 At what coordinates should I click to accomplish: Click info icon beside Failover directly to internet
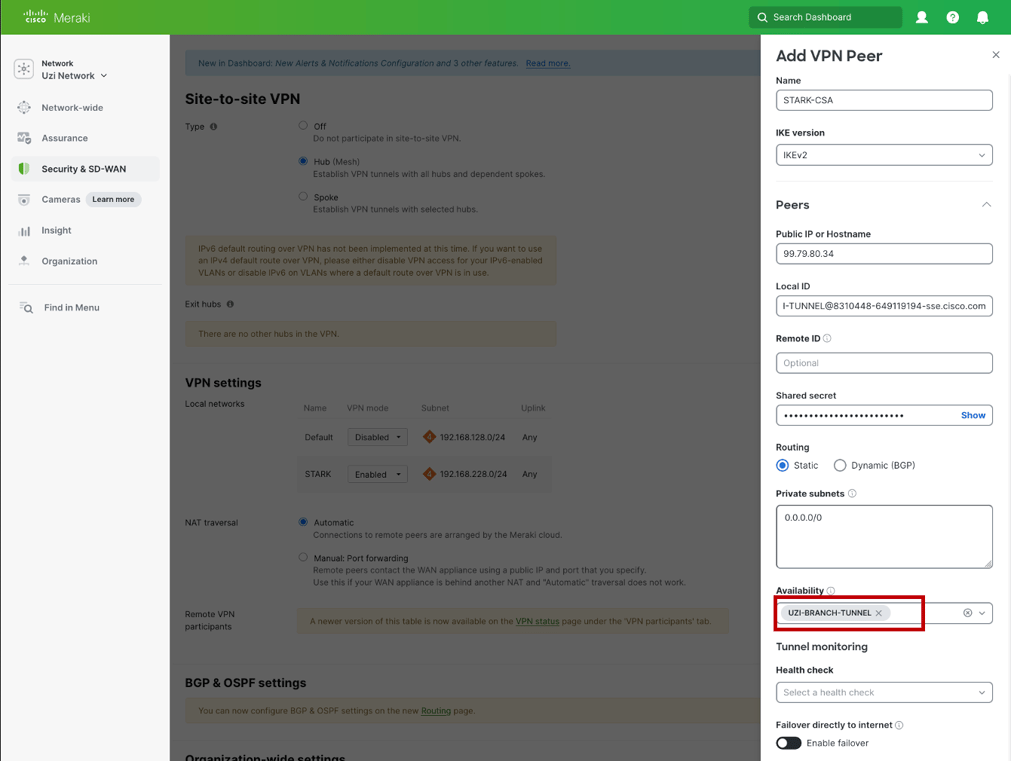point(899,725)
